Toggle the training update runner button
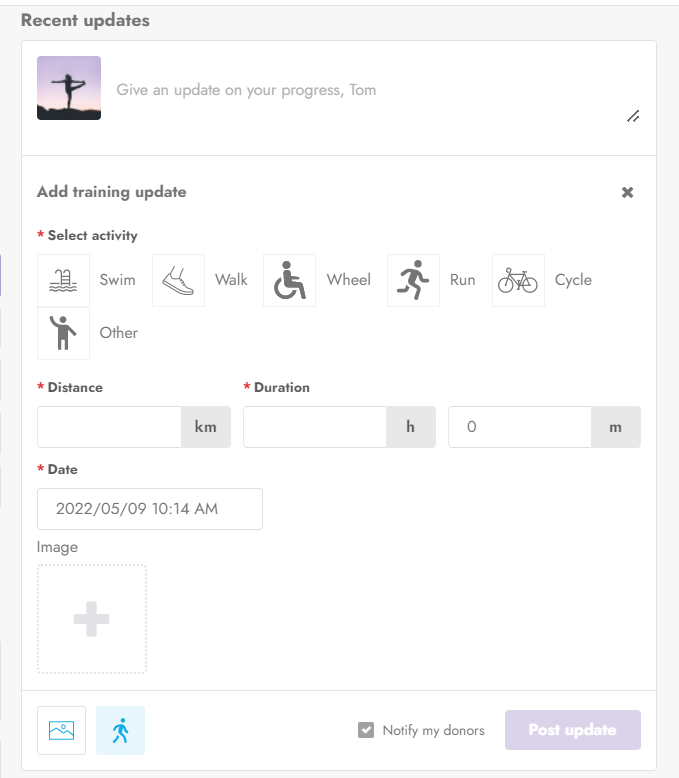The image size is (679, 778). 121,730
